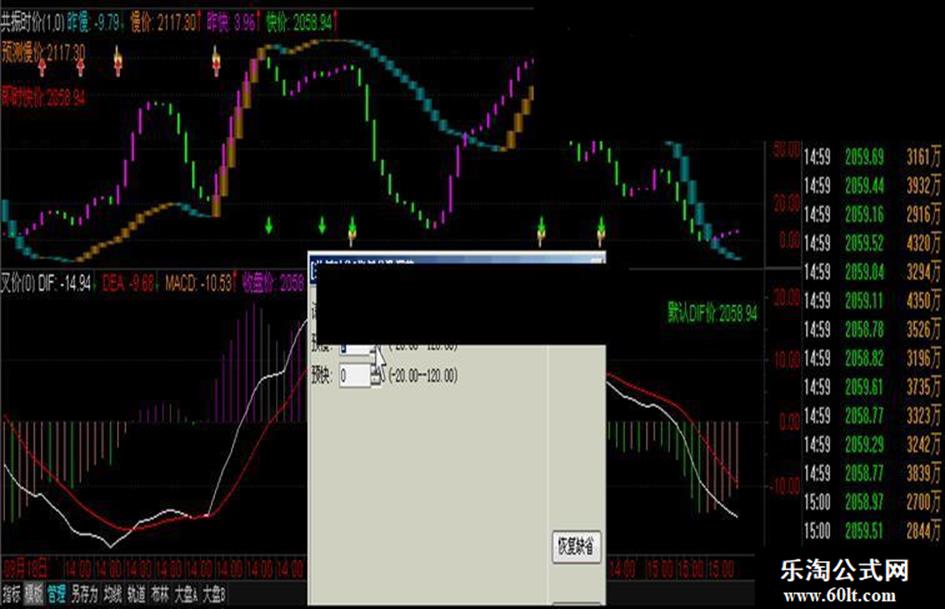Select the 2700万 volume cell
The height and width of the screenshot is (609, 945).
point(924,502)
